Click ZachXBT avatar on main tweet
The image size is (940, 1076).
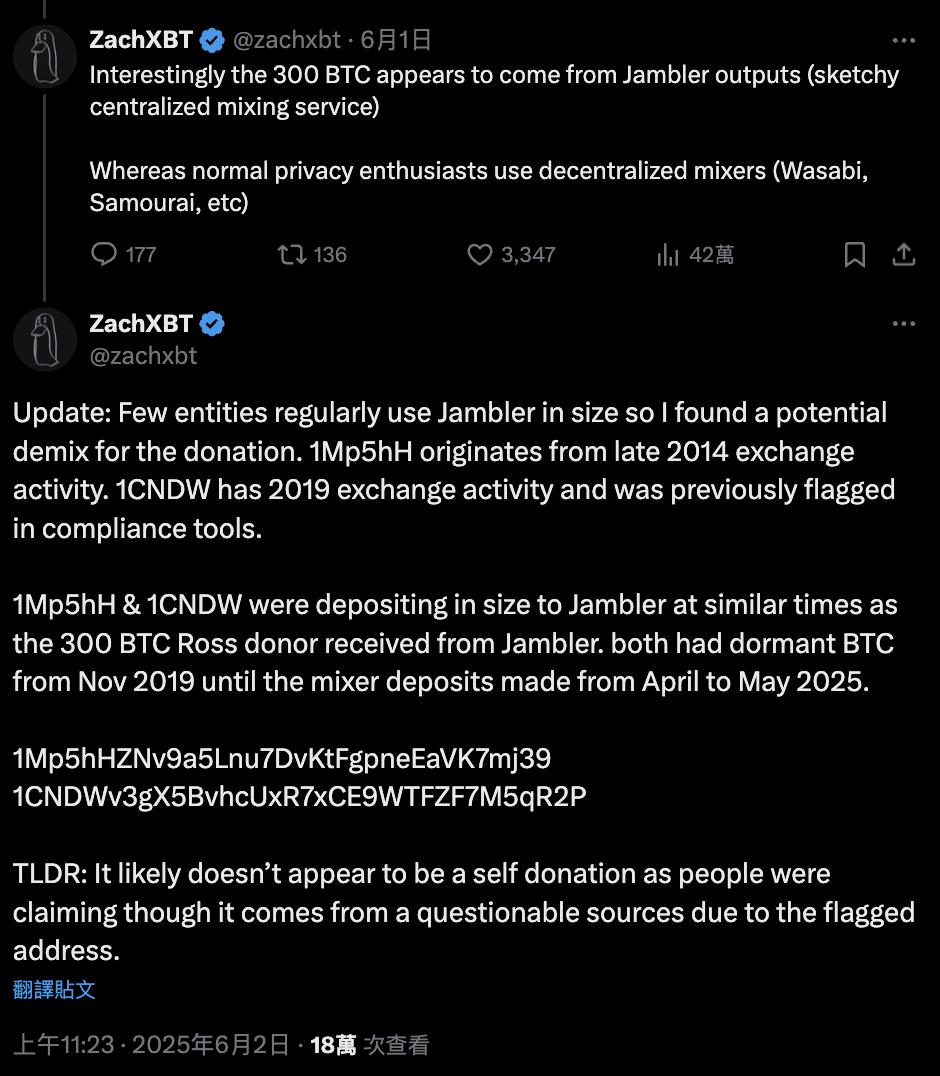pyautogui.click(x=45, y=338)
